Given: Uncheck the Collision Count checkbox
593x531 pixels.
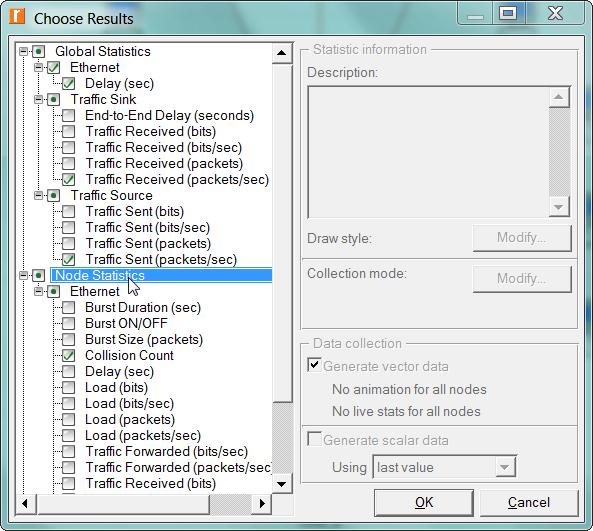Looking at the screenshot, I should 68,356.
